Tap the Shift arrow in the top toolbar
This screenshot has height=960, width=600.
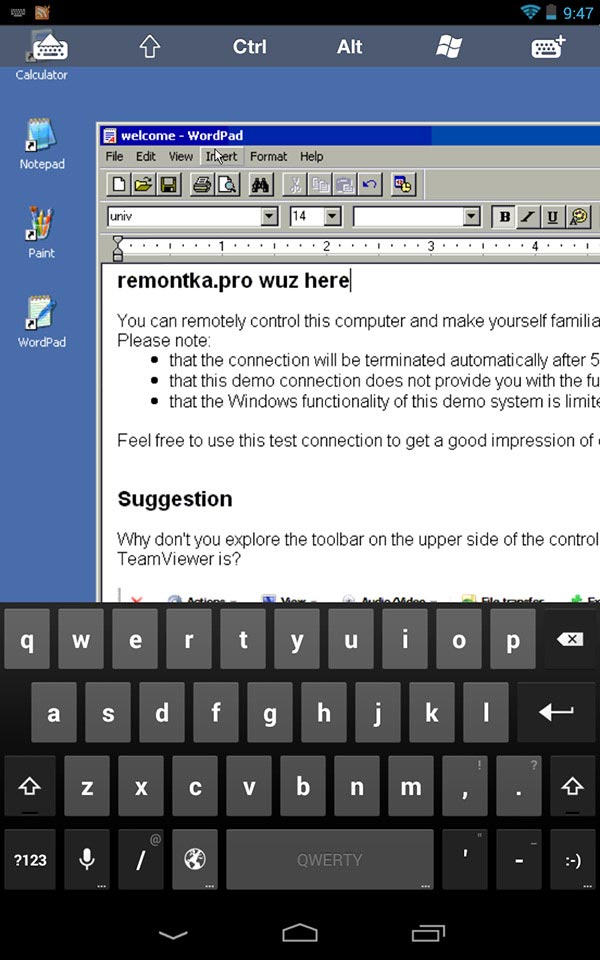coord(149,47)
